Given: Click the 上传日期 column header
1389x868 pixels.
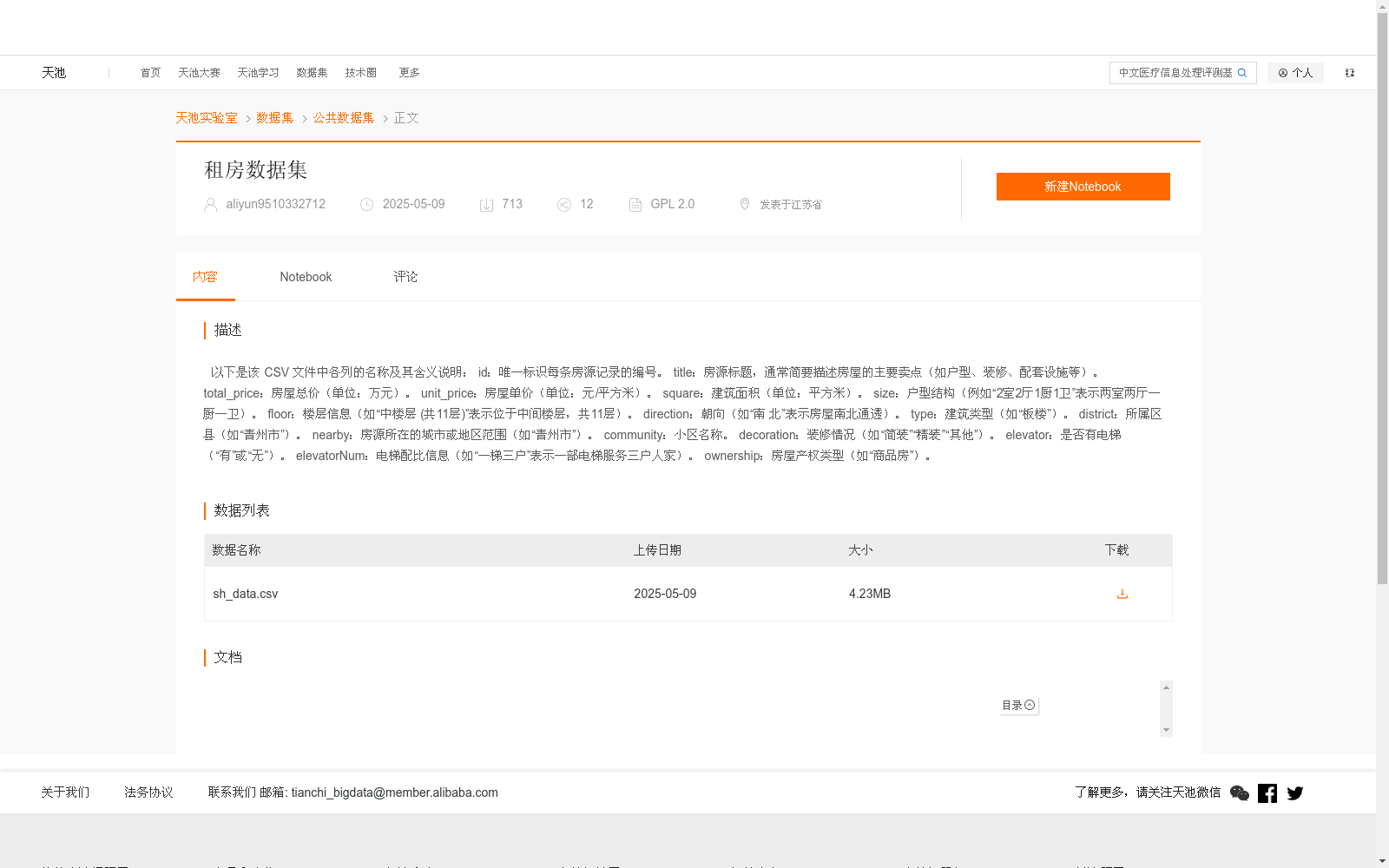Looking at the screenshot, I should click(x=658, y=550).
